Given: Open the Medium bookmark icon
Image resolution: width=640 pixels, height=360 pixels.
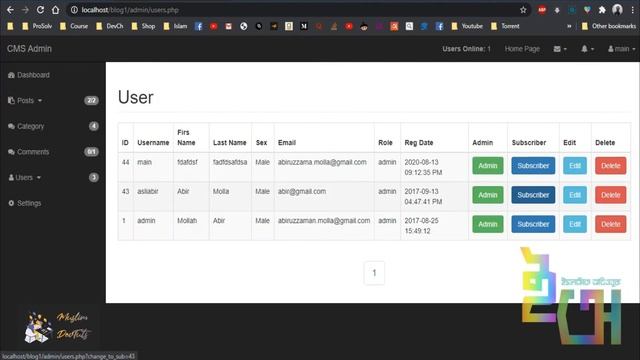Looking at the screenshot, I should pyautogui.click(x=304, y=26).
